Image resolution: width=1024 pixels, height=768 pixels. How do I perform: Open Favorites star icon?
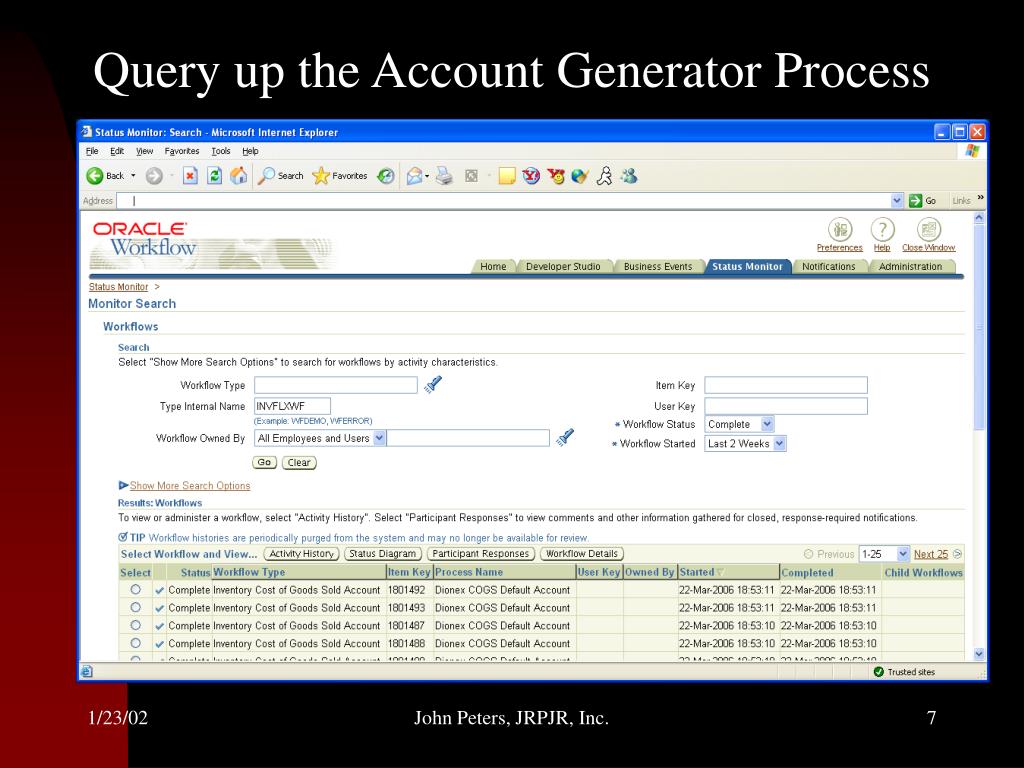click(321, 176)
